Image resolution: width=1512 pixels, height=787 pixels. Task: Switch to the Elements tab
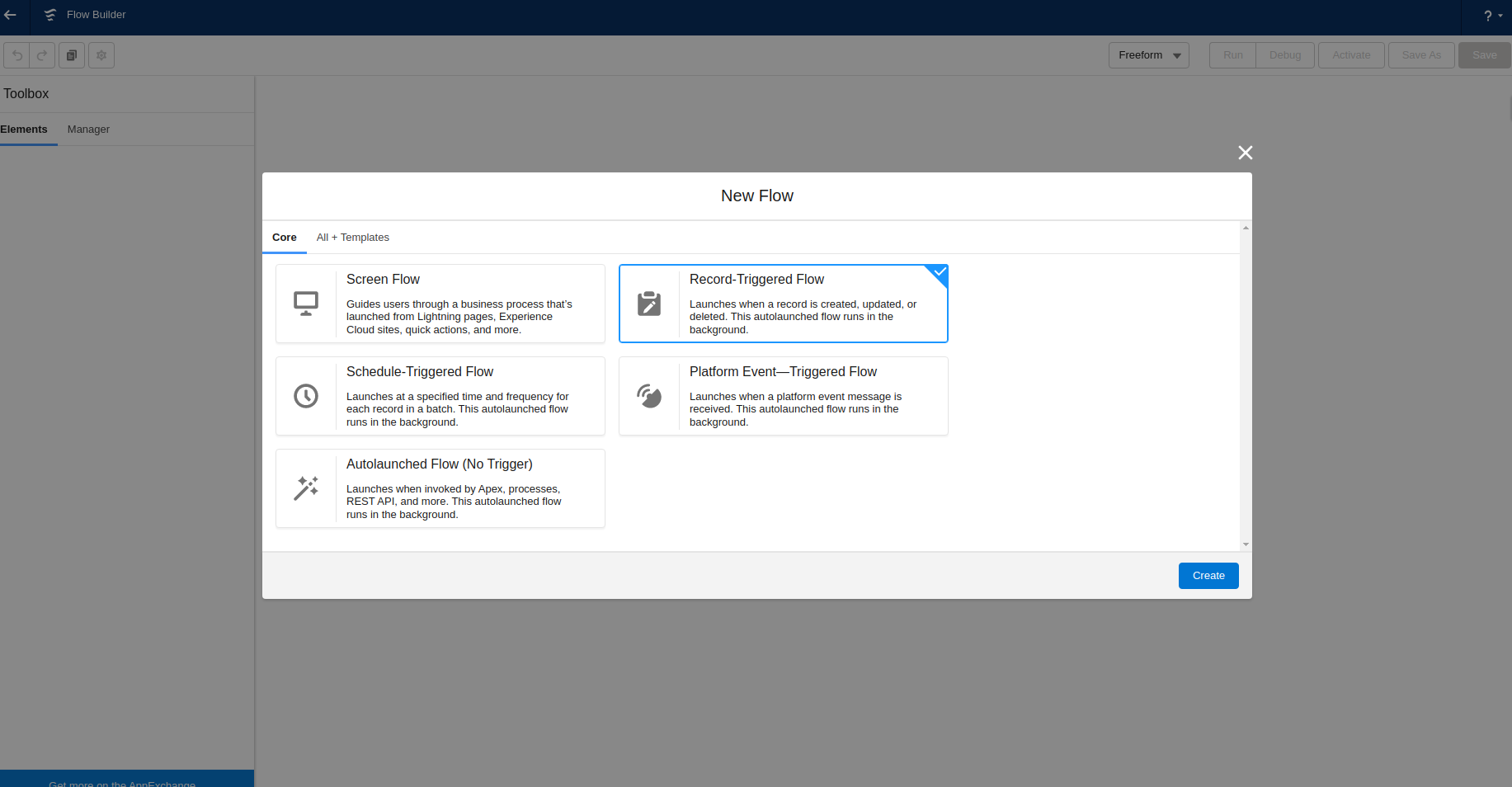[24, 130]
